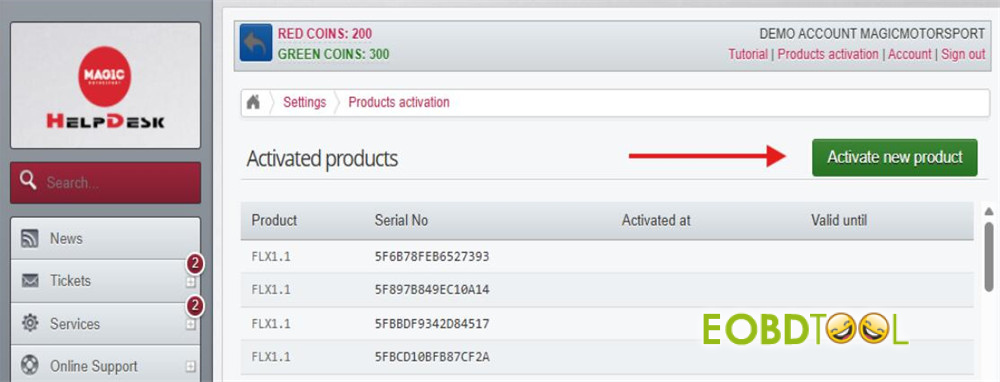The height and width of the screenshot is (382, 1000).
Task: Go to Settings breadcrumb
Action: point(304,102)
